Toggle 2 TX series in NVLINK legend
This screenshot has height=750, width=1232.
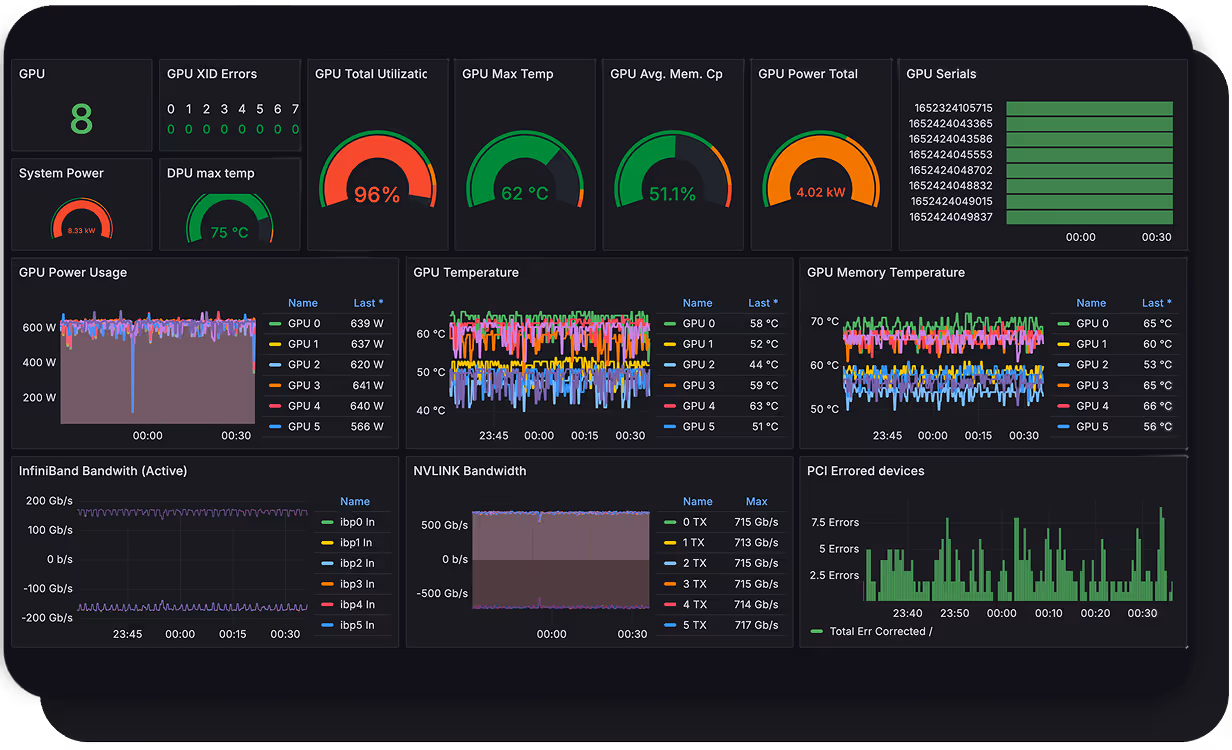click(x=694, y=563)
